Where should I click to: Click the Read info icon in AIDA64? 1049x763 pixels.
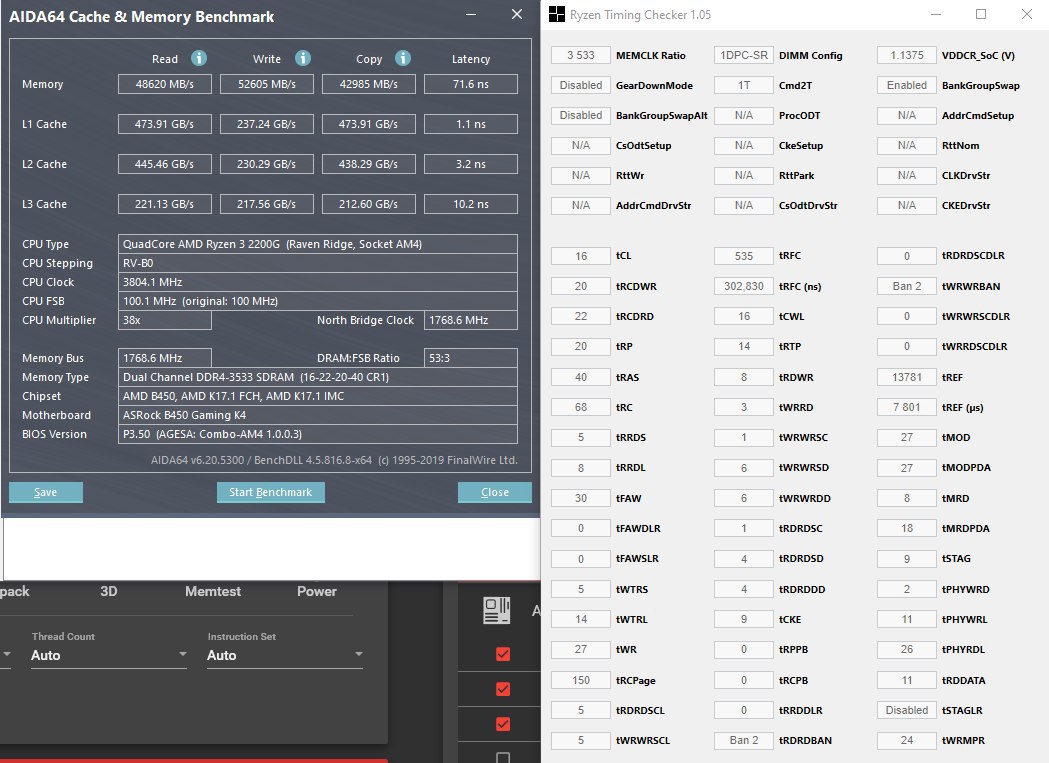pos(199,58)
